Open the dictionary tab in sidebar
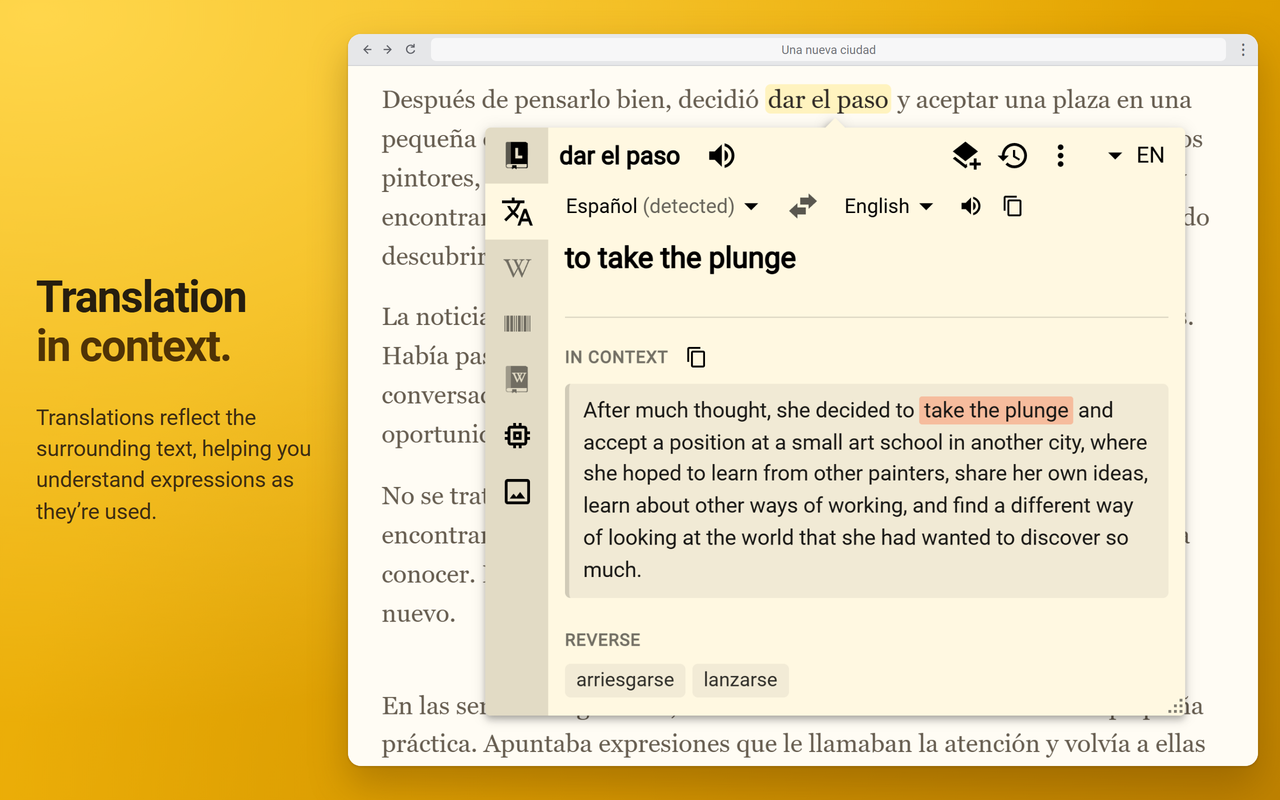This screenshot has height=800, width=1280. (517, 155)
